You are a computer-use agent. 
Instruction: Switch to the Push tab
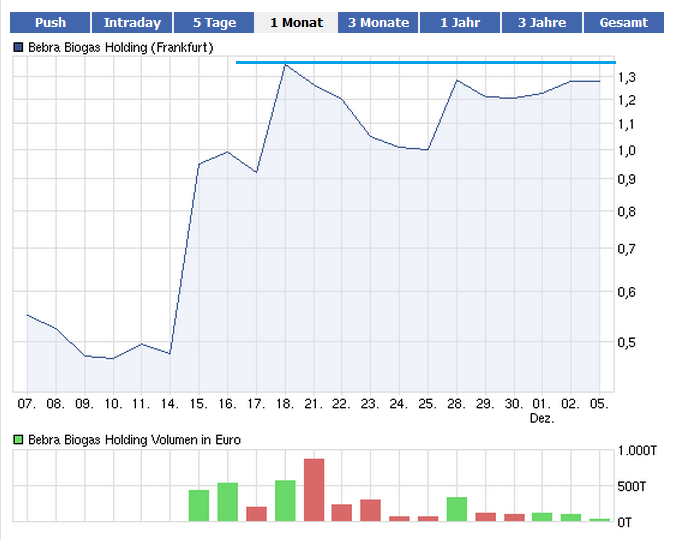coord(50,23)
